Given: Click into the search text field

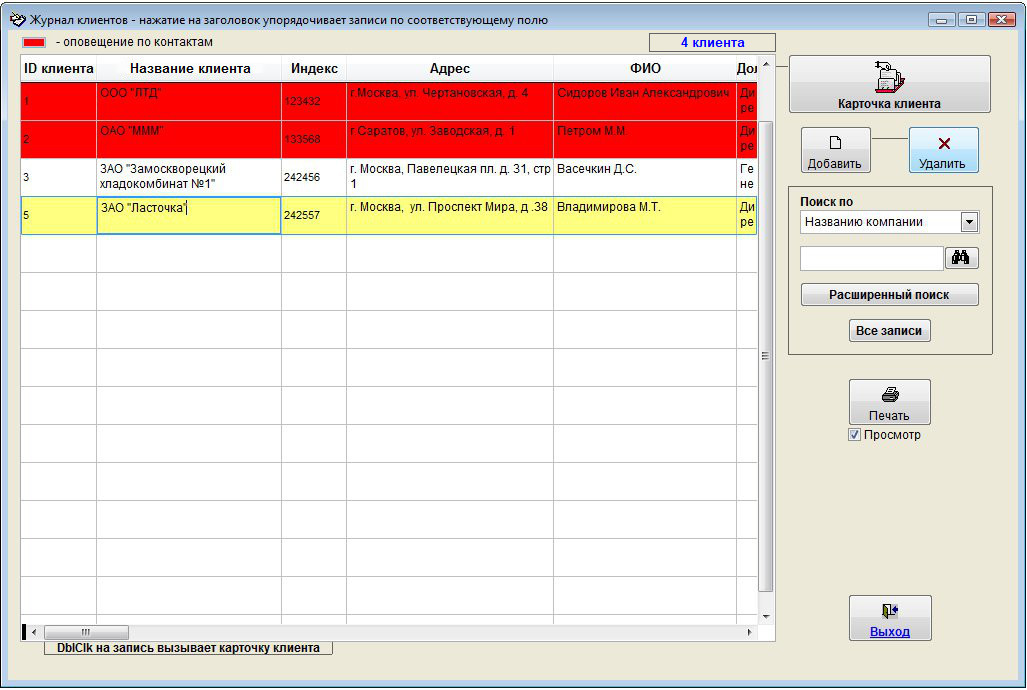Looking at the screenshot, I should tap(871, 259).
